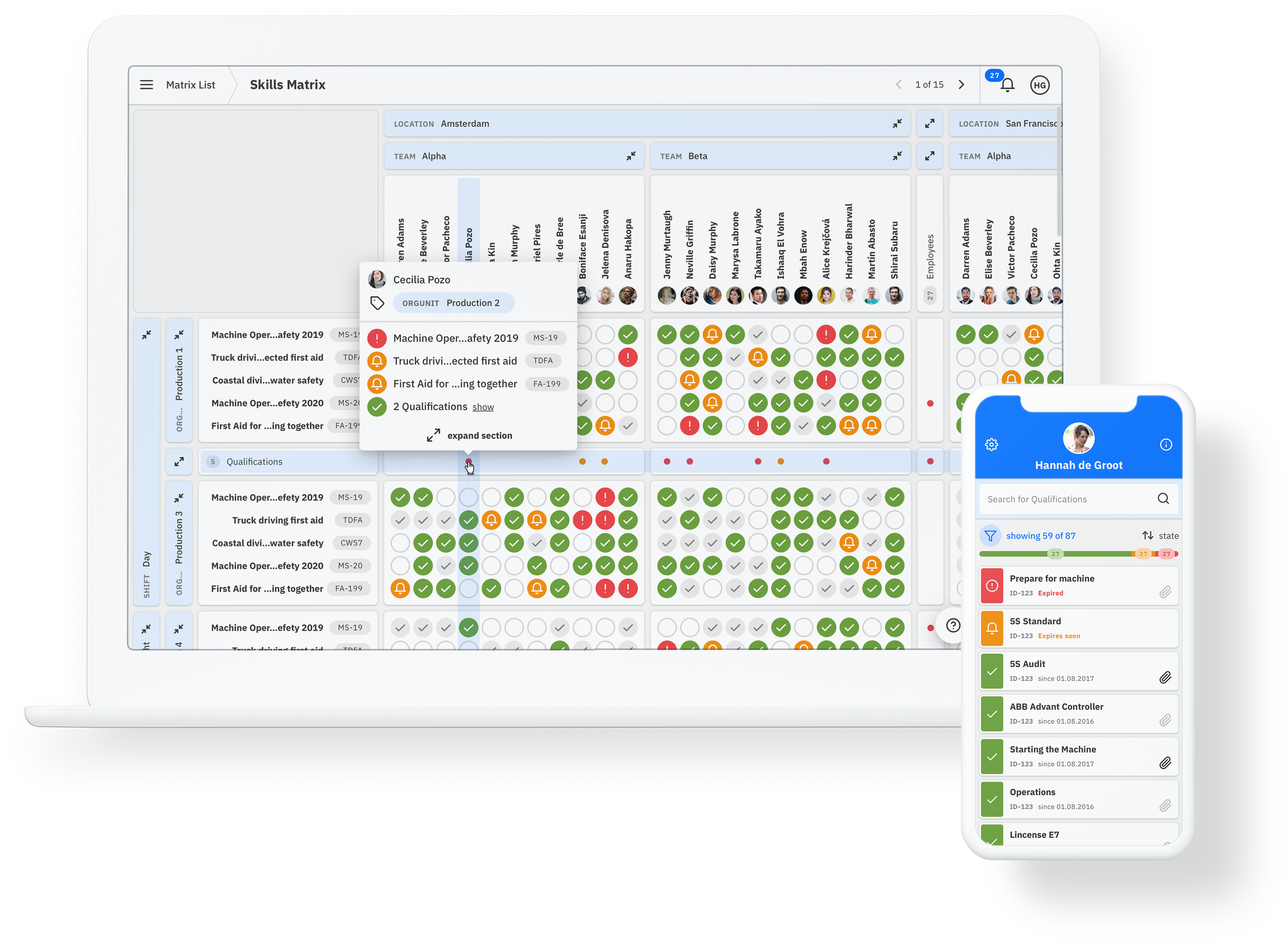
Task: Open the filter funnel icon
Action: [991, 536]
